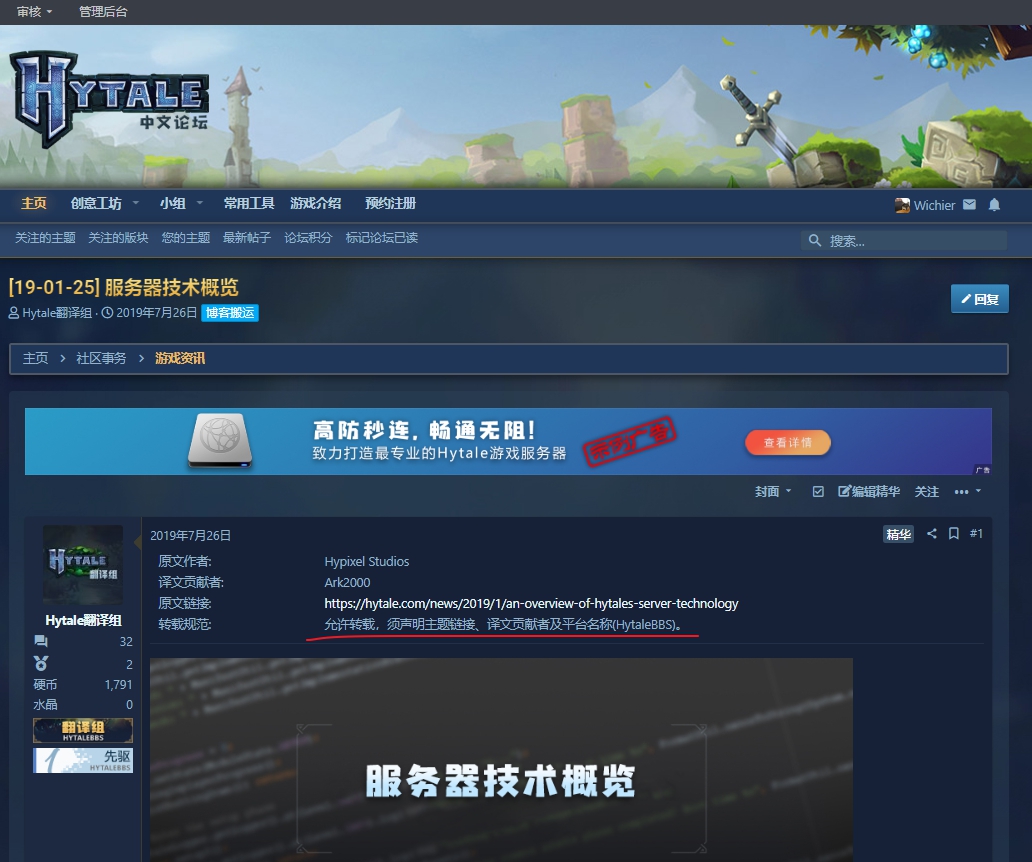Click 游戏资讯 in the breadcrumb

coord(180,358)
